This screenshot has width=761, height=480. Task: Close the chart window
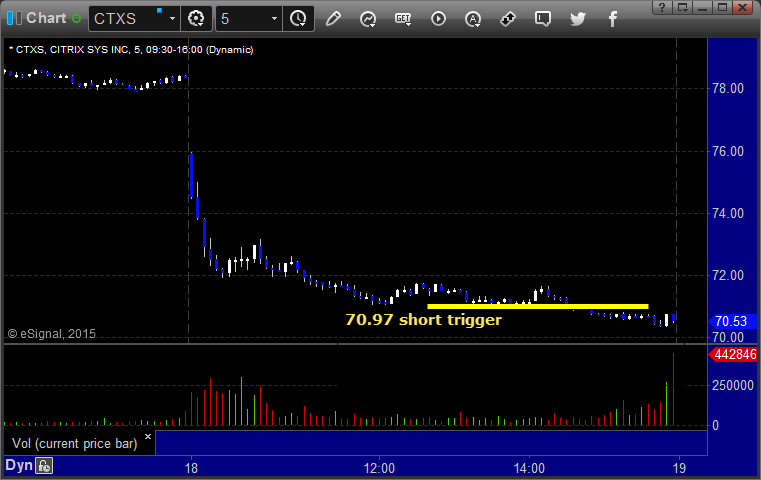point(742,7)
